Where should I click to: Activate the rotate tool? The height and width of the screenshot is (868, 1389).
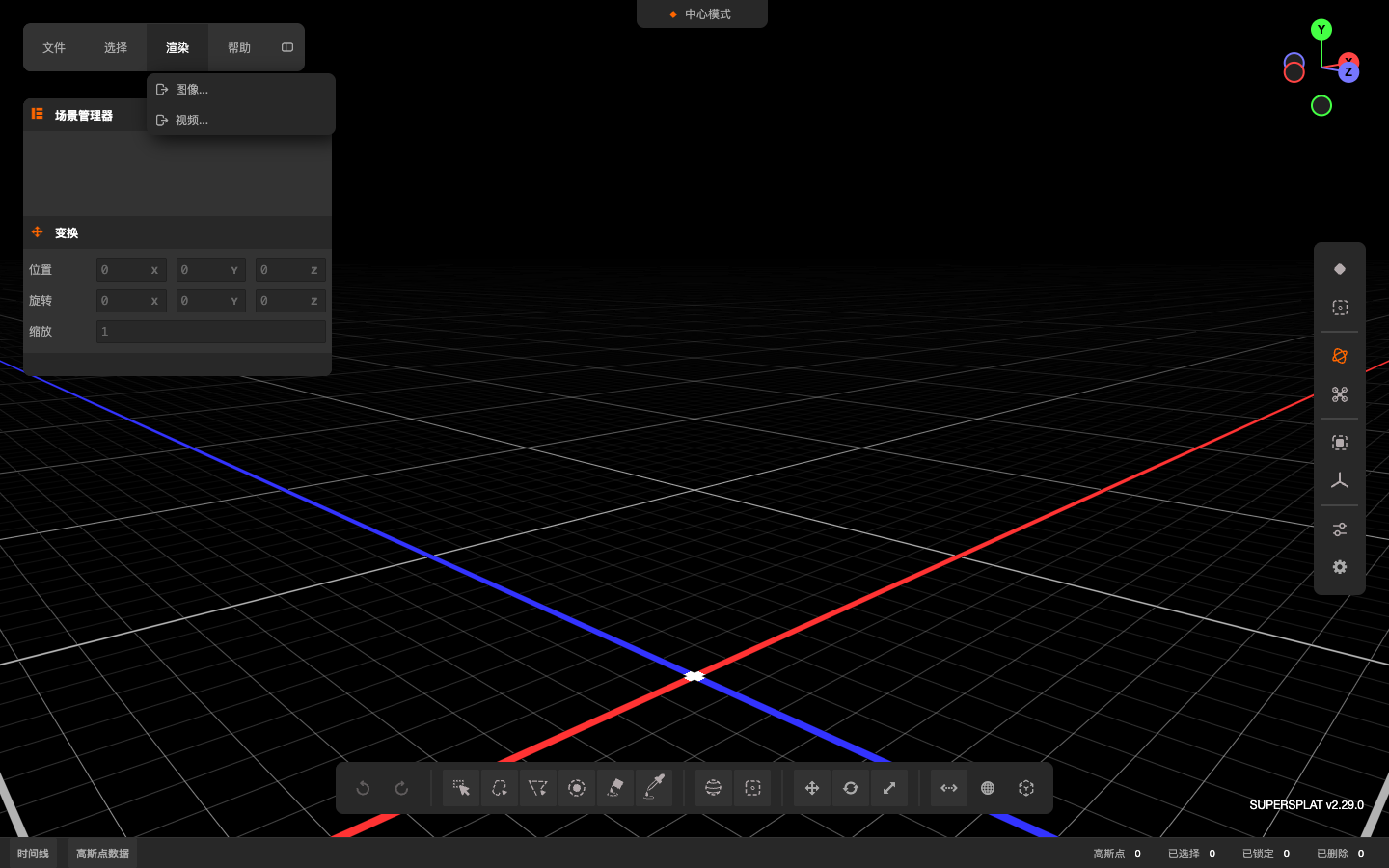851,788
